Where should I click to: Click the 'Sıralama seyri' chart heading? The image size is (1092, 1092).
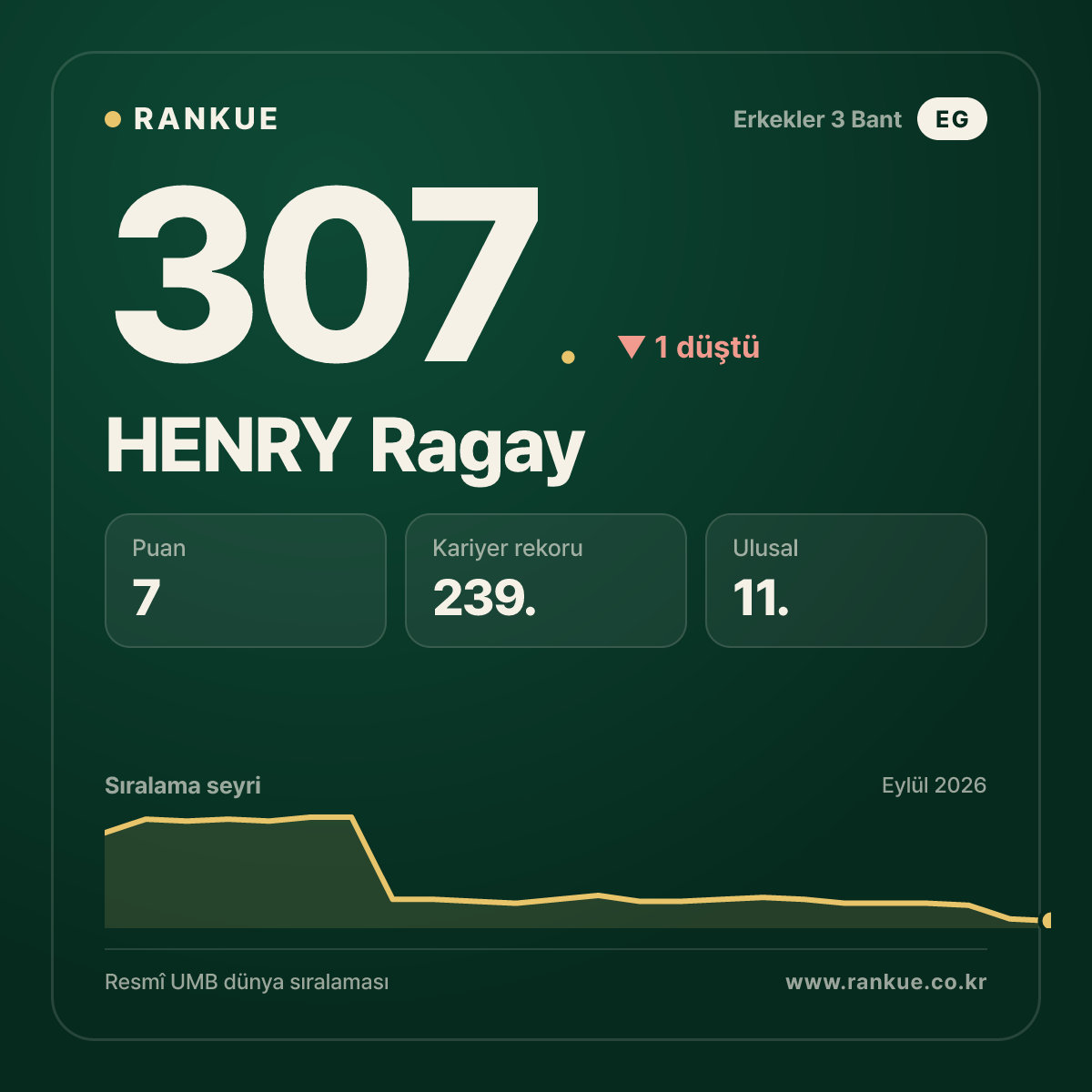click(x=183, y=785)
